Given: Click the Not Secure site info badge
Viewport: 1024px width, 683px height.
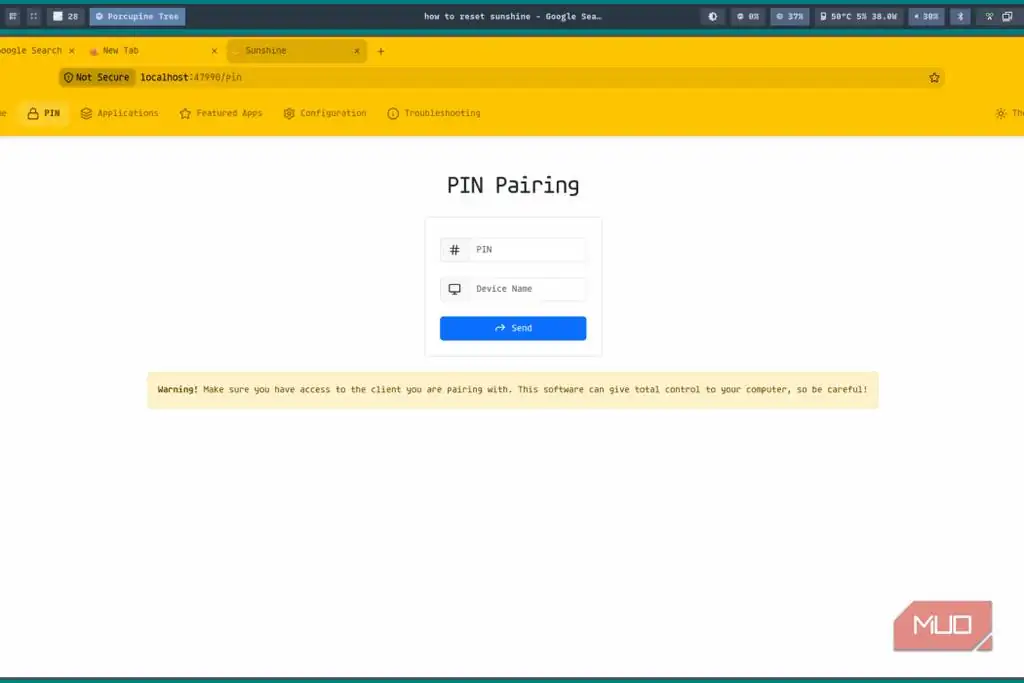Looking at the screenshot, I should tap(97, 77).
